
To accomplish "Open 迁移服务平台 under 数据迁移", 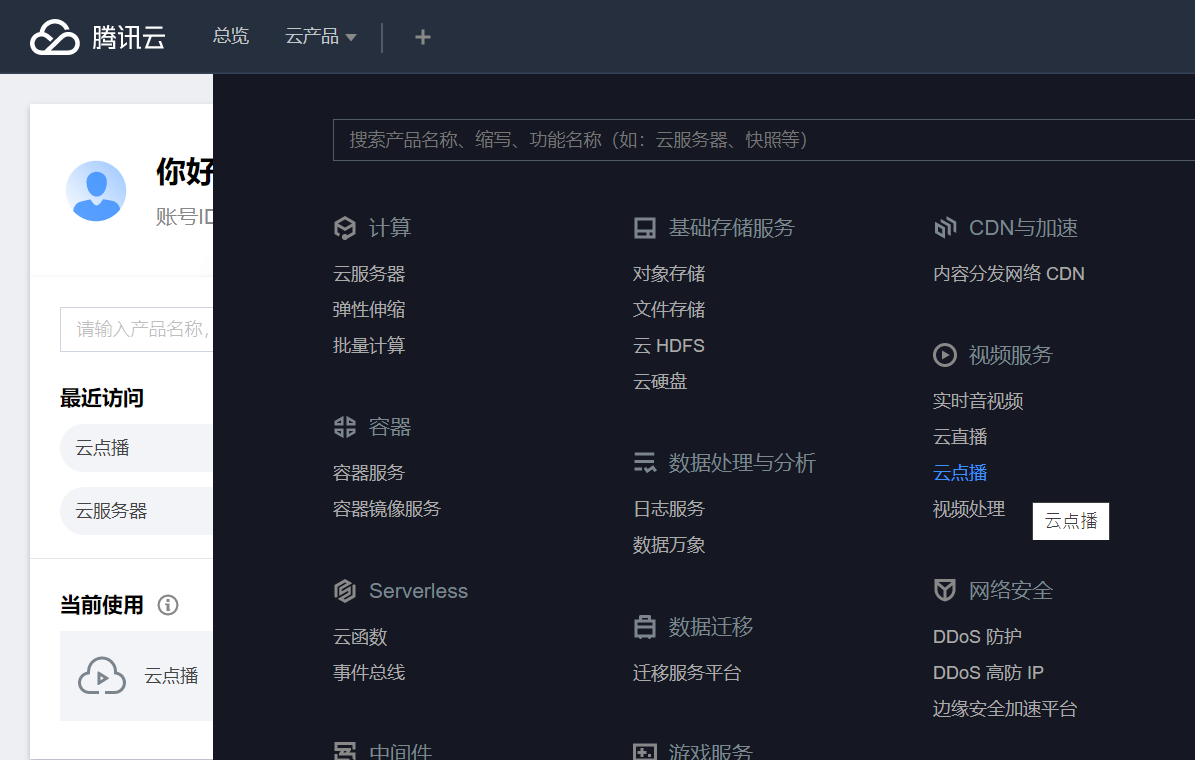I will (687, 673).
